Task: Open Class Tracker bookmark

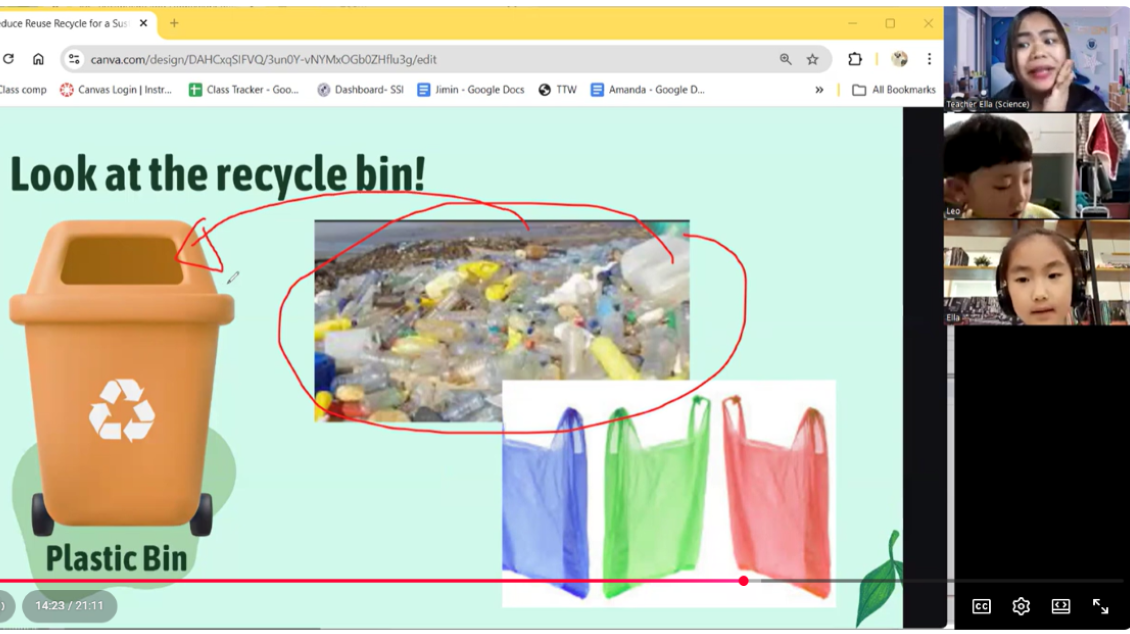Action: 243,90
